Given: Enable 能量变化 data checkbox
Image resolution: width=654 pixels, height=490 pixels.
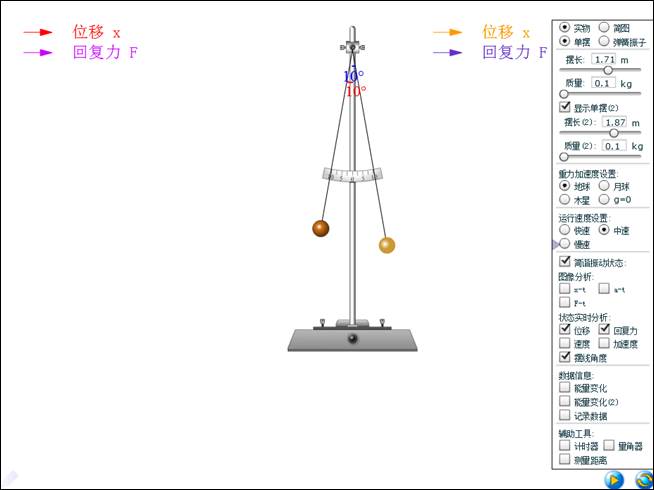Looking at the screenshot, I should (x=566, y=387).
